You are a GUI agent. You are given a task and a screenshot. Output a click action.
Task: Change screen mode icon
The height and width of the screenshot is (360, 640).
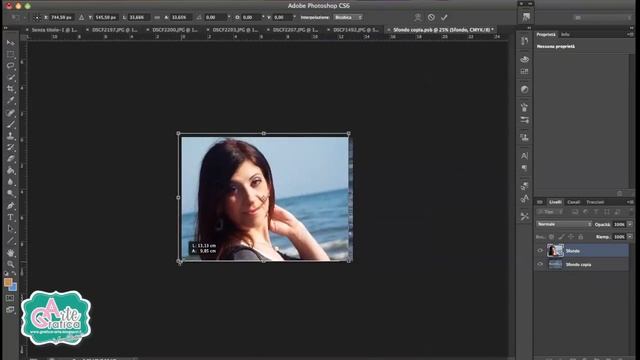(10, 310)
